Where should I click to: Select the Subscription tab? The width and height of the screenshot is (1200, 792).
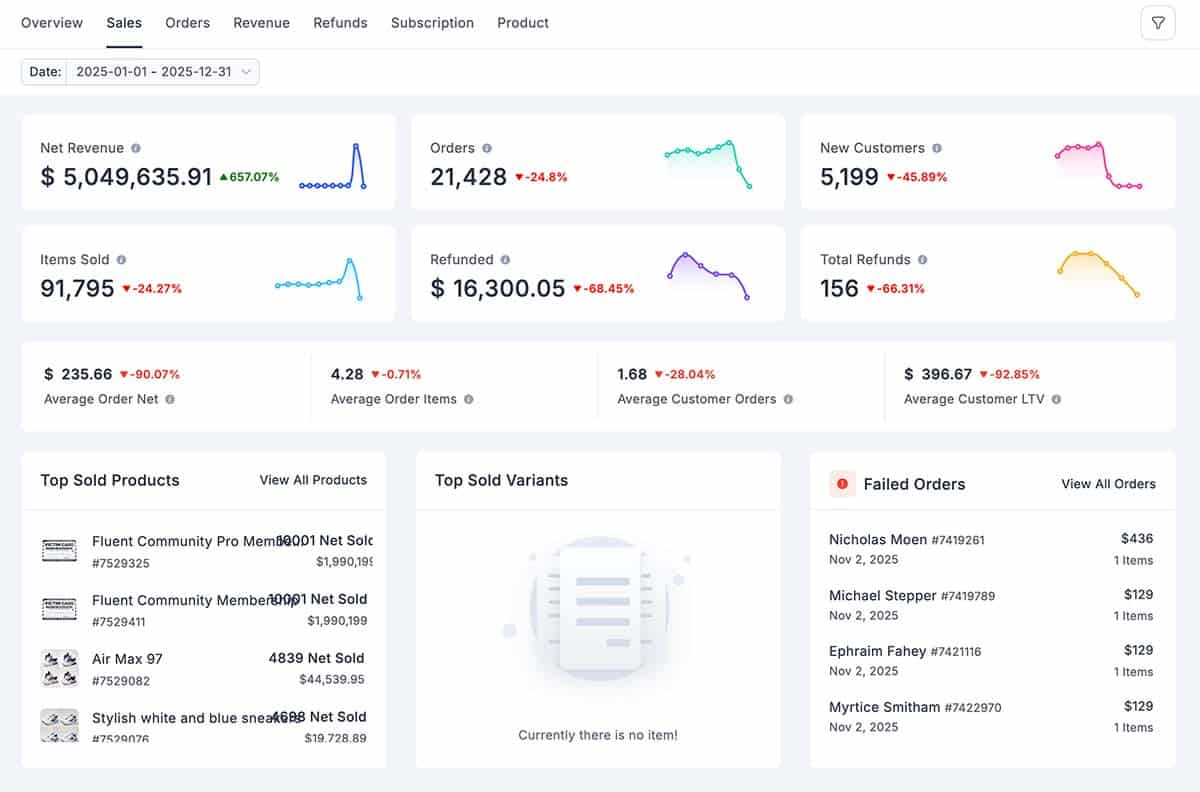pyautogui.click(x=432, y=22)
